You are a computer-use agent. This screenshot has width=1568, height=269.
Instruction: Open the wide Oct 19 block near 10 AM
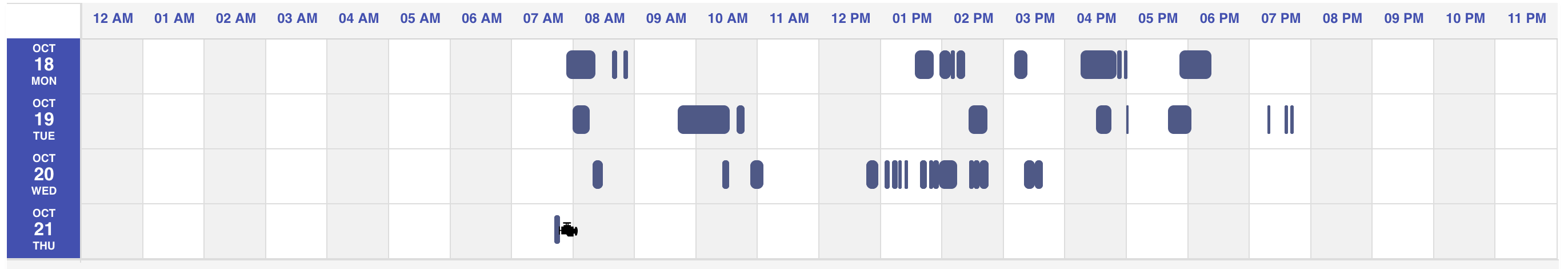click(x=703, y=120)
